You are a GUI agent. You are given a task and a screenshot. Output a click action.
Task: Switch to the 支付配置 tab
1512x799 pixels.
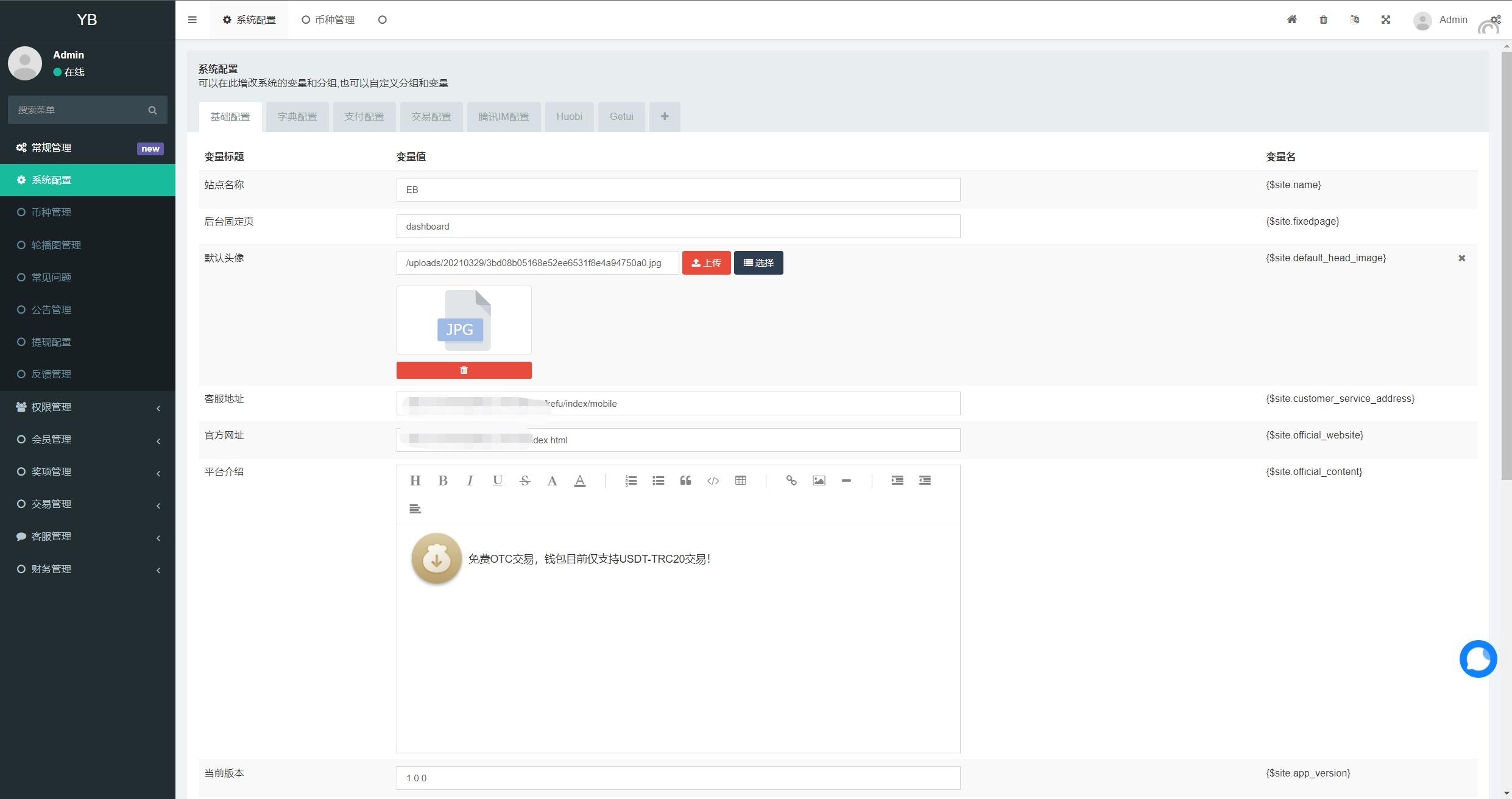click(x=364, y=117)
